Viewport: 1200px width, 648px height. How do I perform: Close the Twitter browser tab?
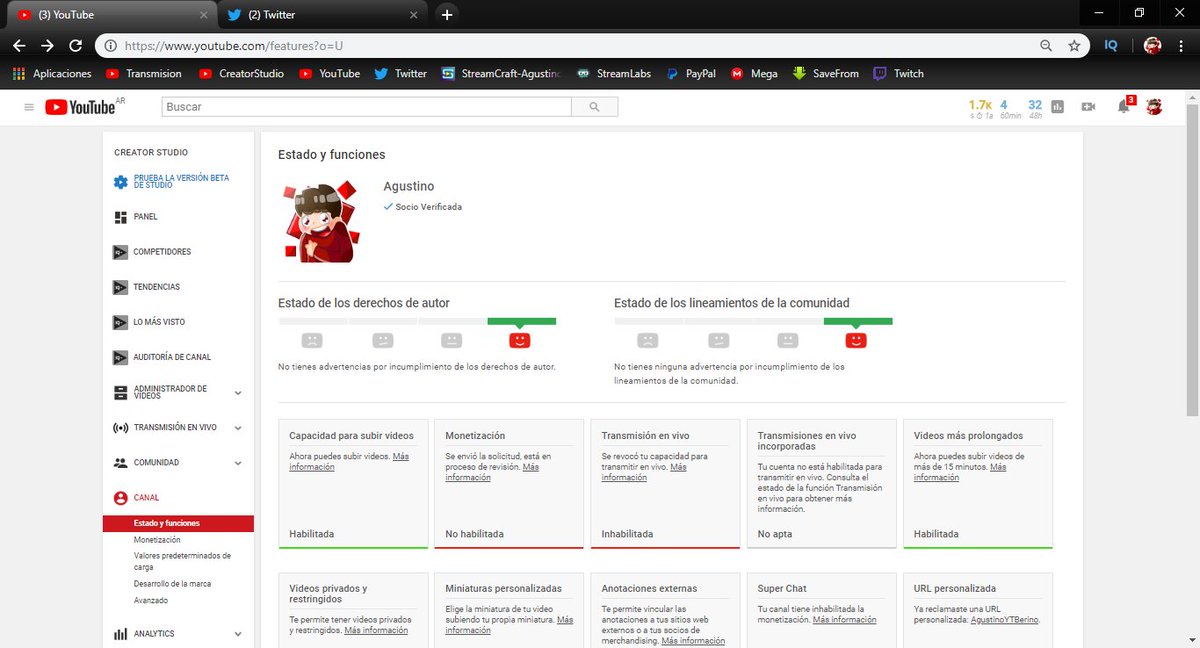tap(413, 15)
